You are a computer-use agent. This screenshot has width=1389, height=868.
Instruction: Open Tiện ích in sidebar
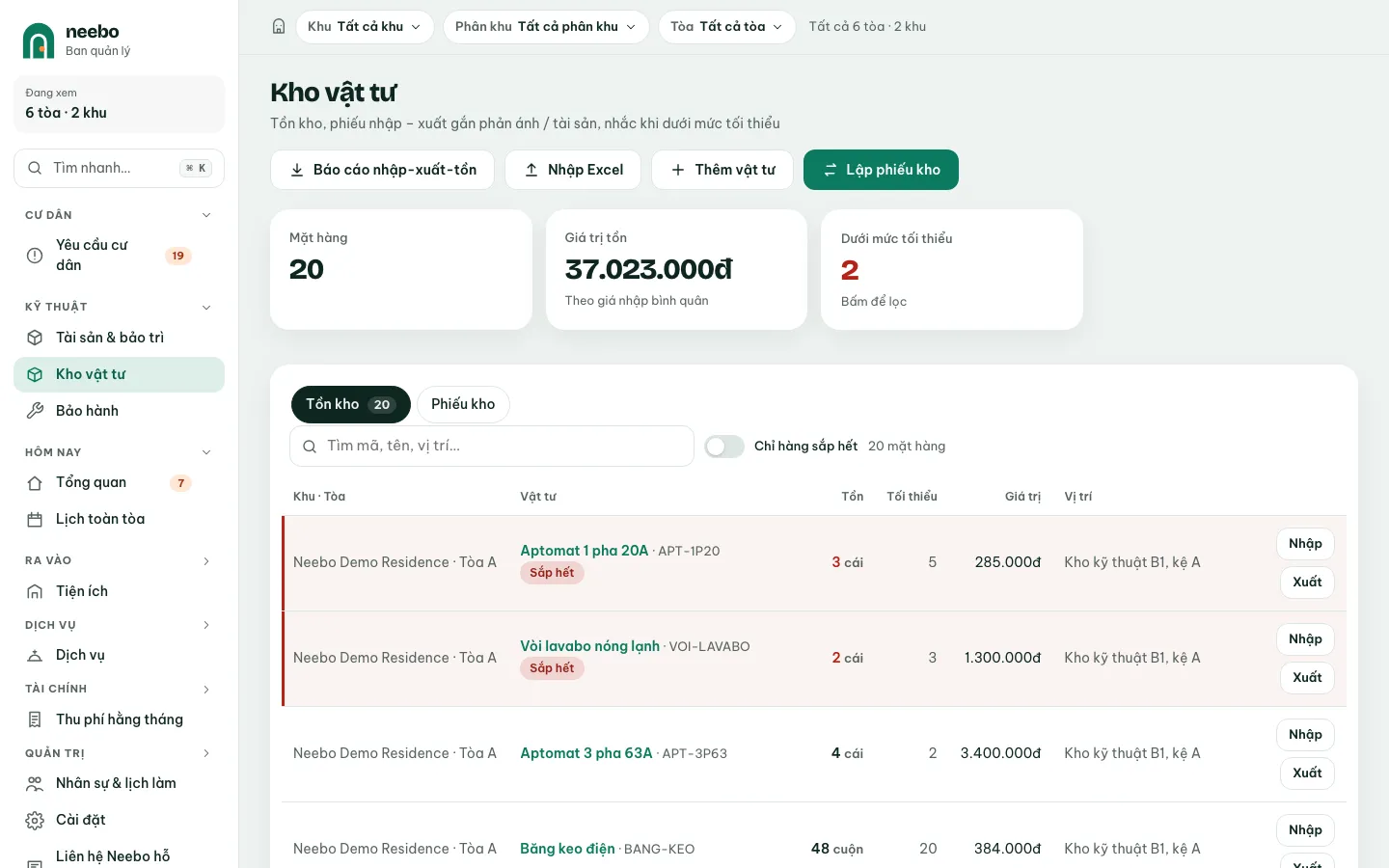[x=119, y=591]
